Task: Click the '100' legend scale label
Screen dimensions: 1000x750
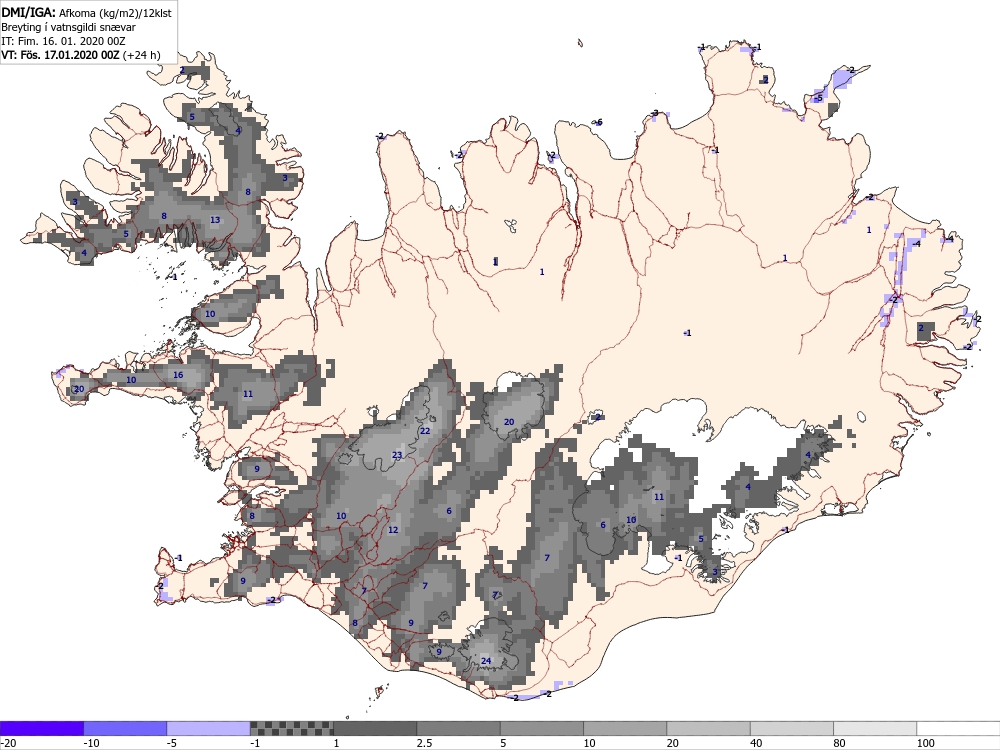Action: click(x=925, y=743)
